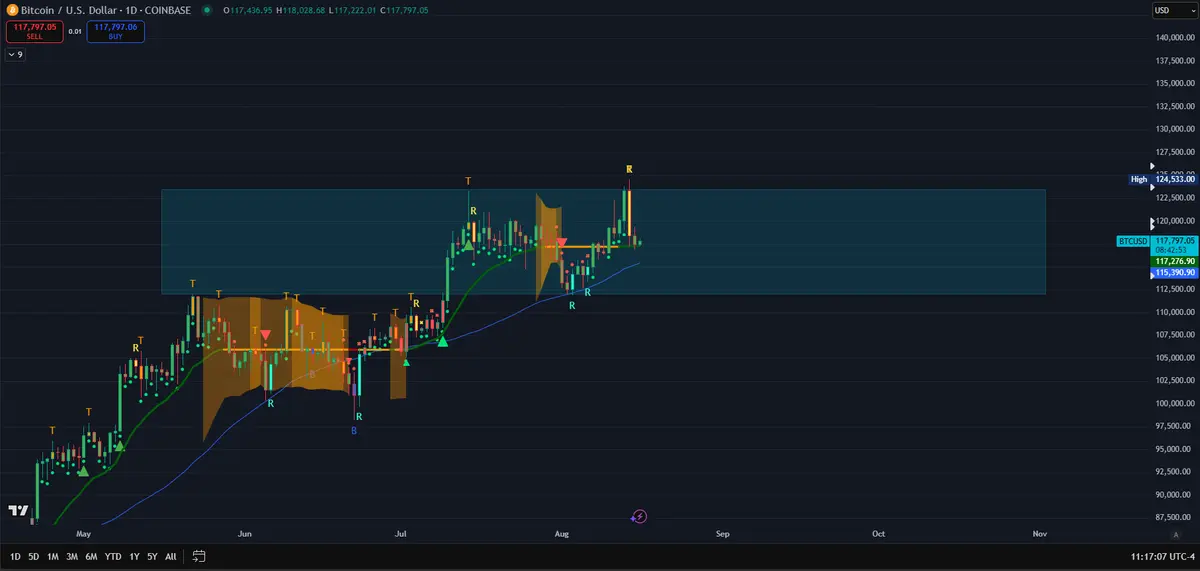Image resolution: width=1200 pixels, height=571 pixels.
Task: Click the yellow 'R' marker at the August high
Action: pos(630,168)
